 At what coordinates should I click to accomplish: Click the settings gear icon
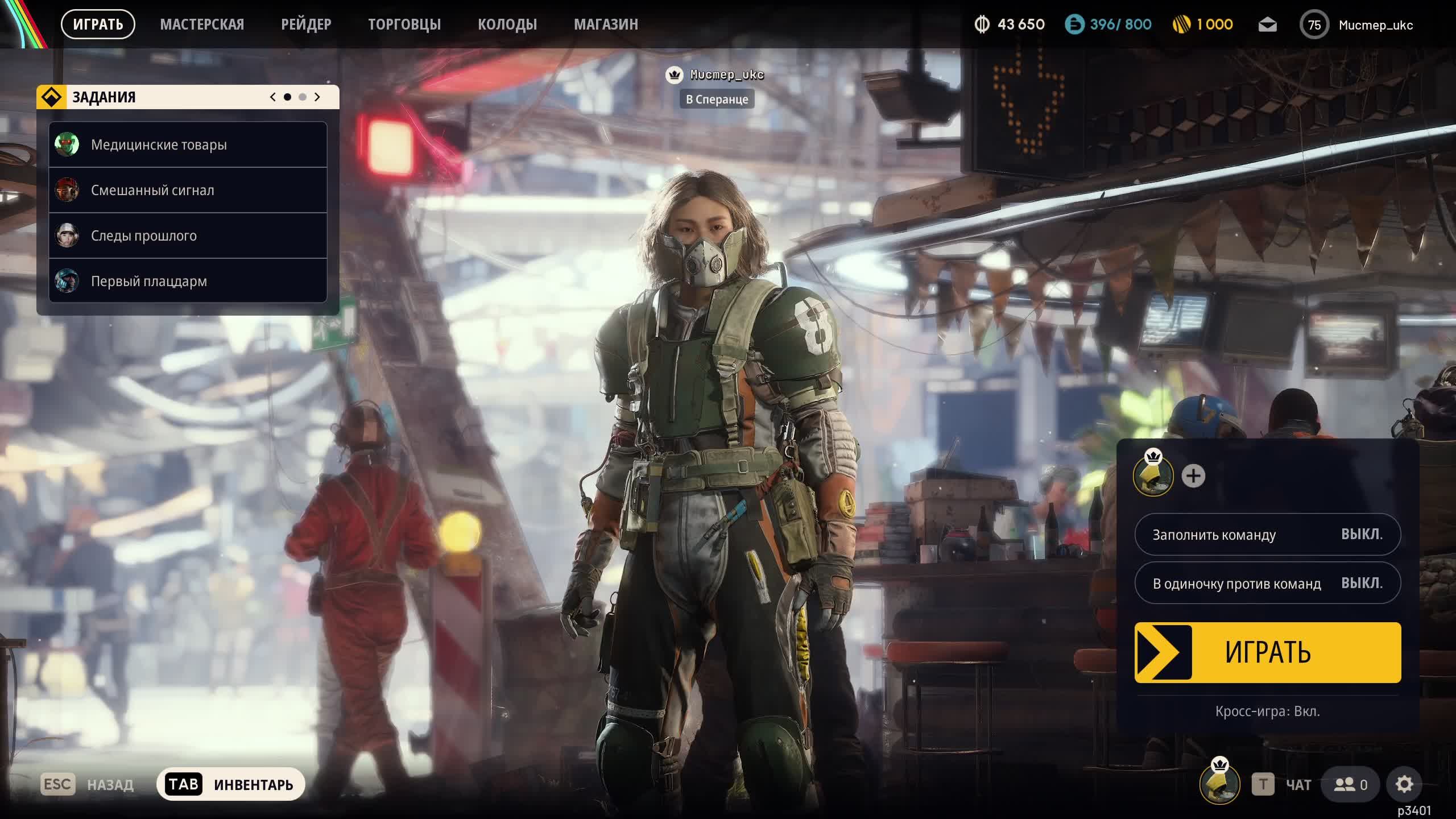tap(1404, 785)
